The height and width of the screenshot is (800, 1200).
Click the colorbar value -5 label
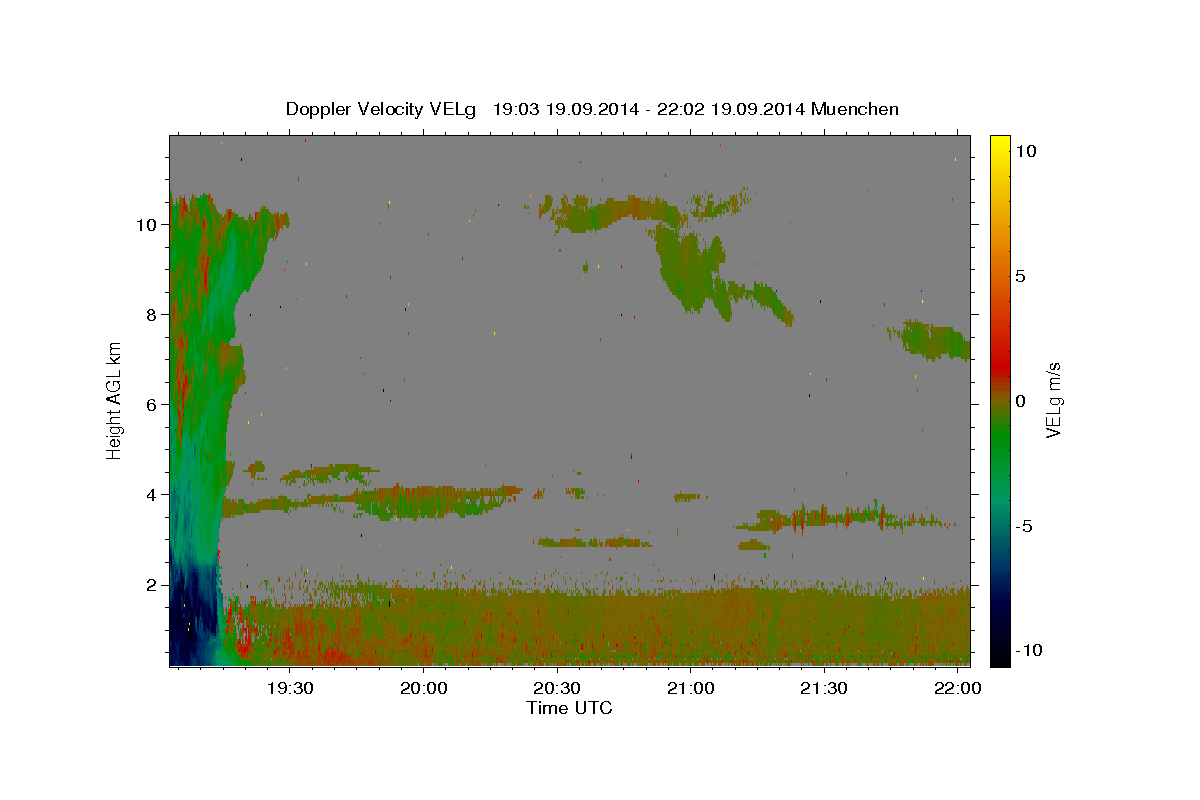1024,526
